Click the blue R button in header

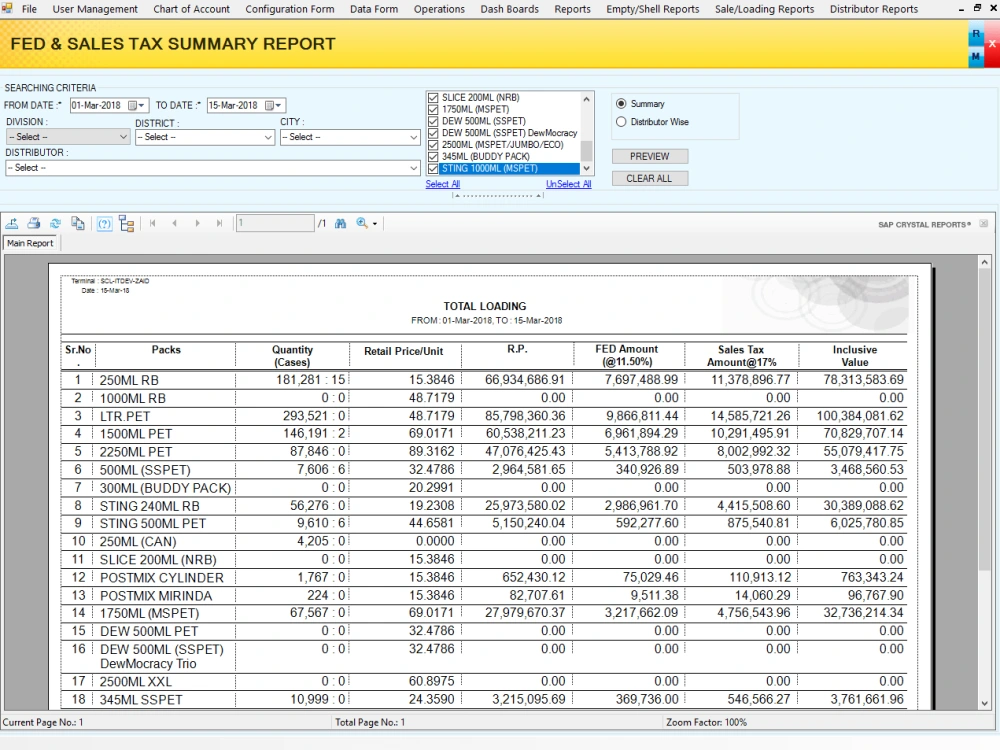click(x=976, y=34)
